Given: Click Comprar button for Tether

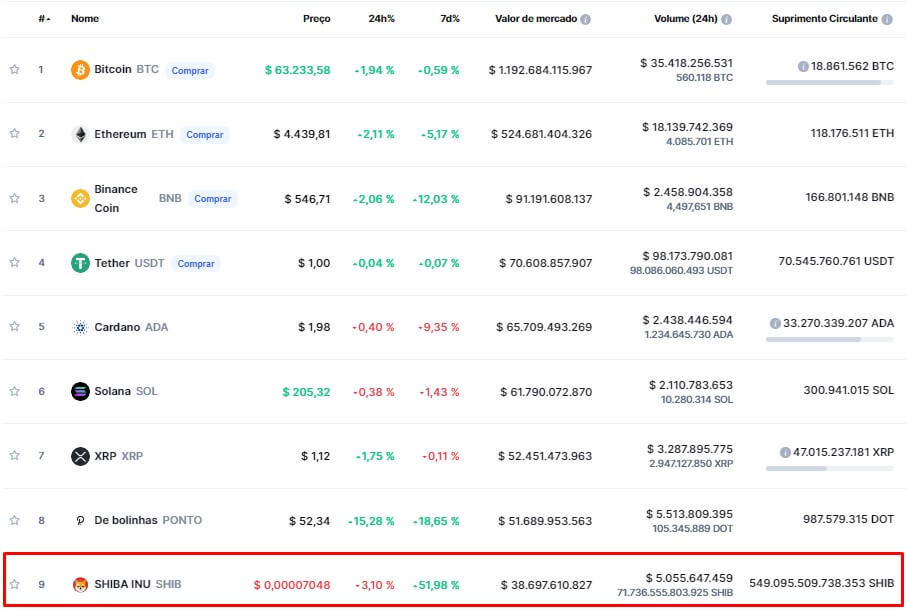Looking at the screenshot, I should point(196,264).
